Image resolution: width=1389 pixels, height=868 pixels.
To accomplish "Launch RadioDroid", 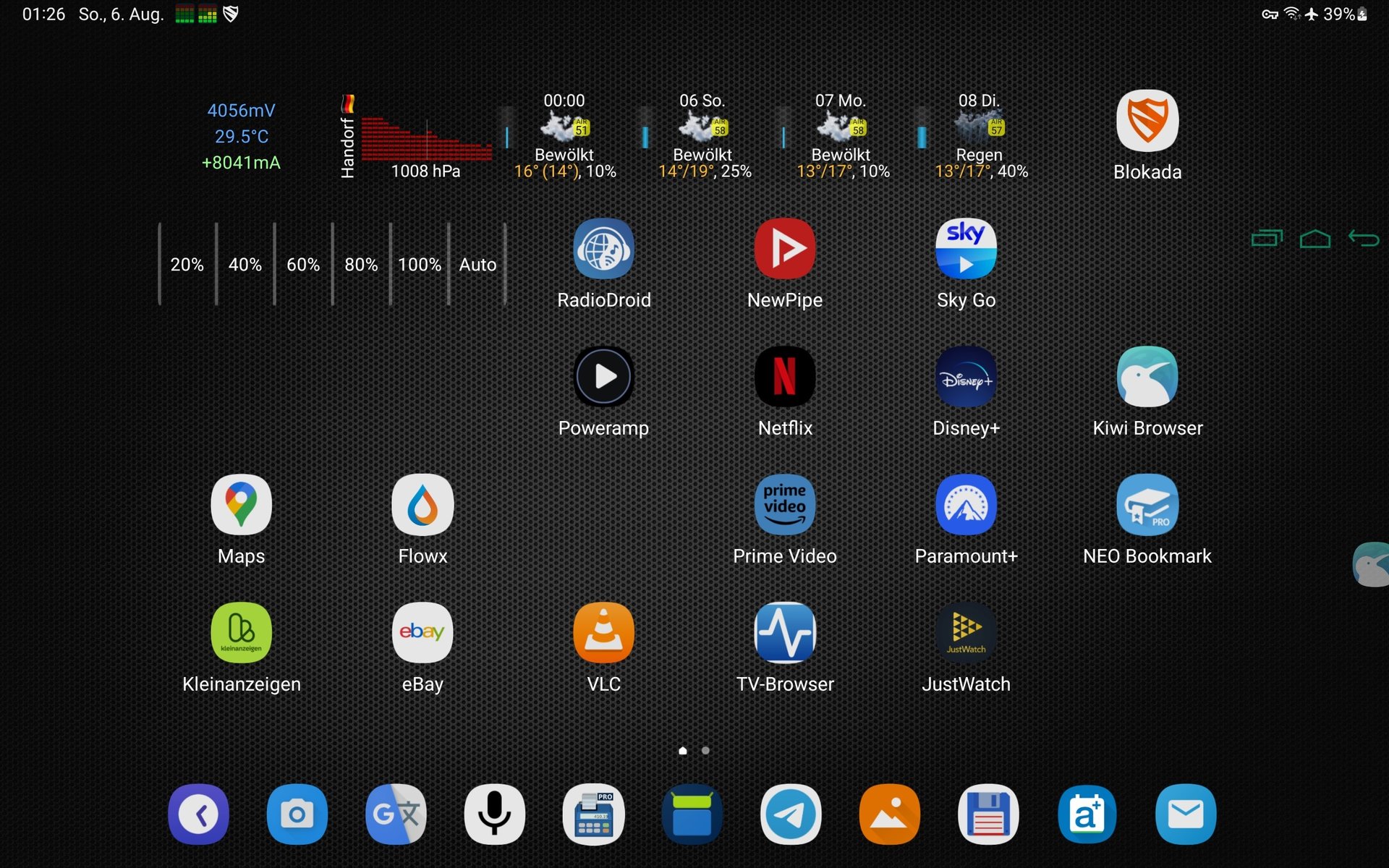I will (604, 249).
